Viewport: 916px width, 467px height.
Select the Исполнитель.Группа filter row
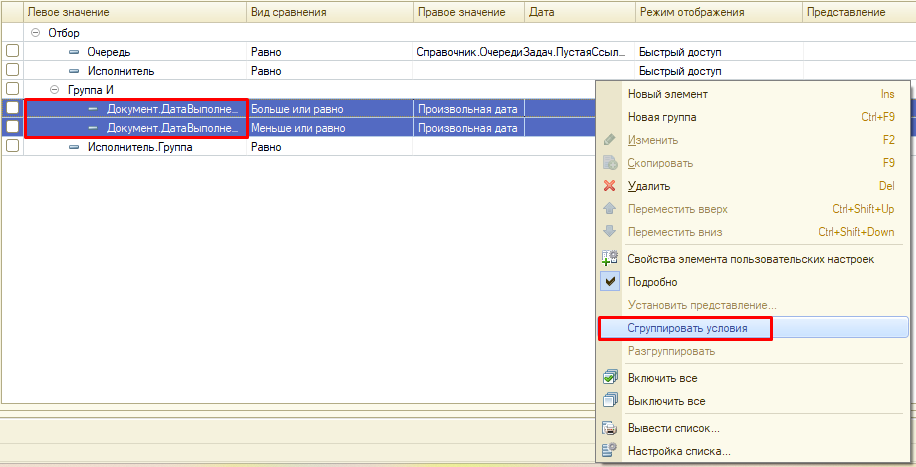coord(298,147)
